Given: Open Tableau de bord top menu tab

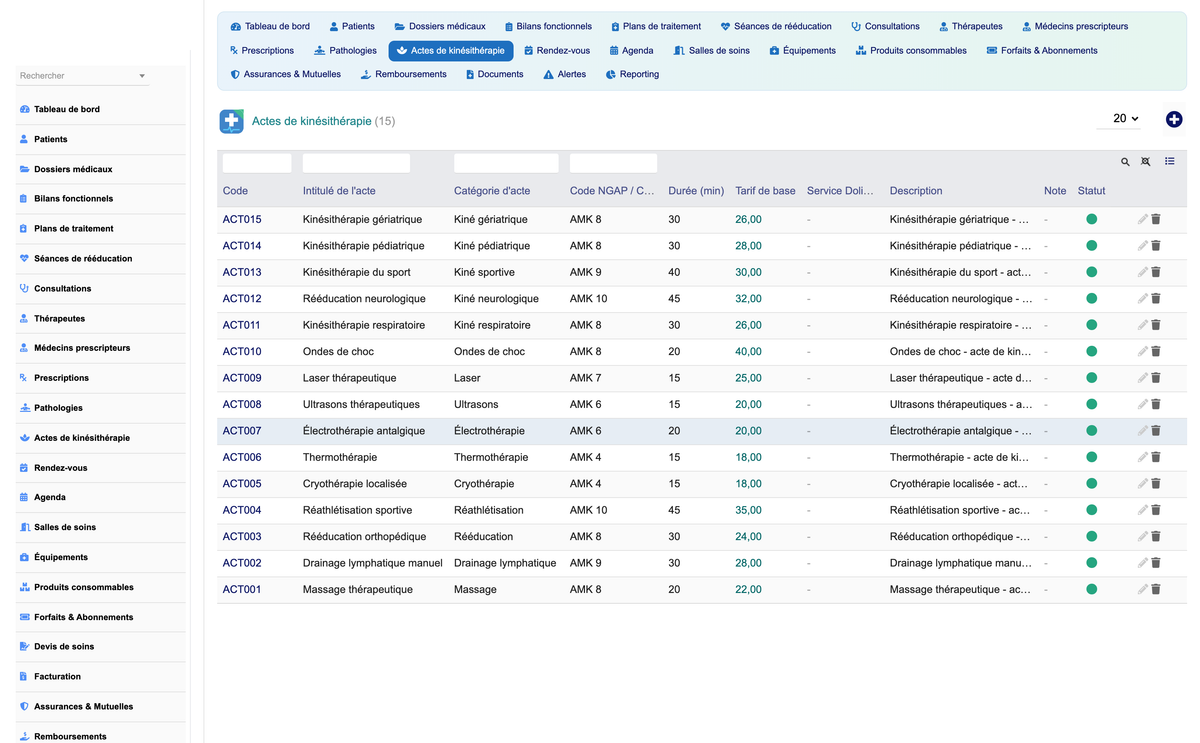Looking at the screenshot, I should click(x=270, y=26).
